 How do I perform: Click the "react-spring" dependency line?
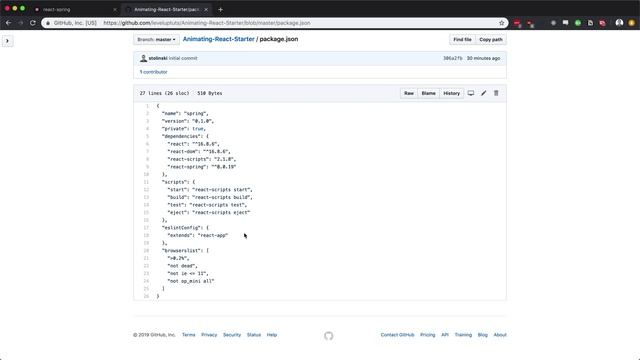click(x=202, y=167)
